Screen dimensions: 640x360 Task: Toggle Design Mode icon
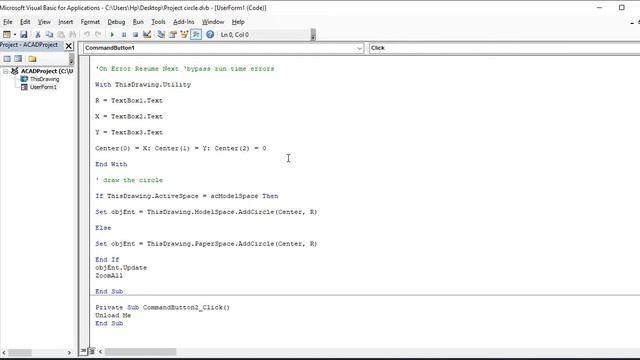pos(147,35)
